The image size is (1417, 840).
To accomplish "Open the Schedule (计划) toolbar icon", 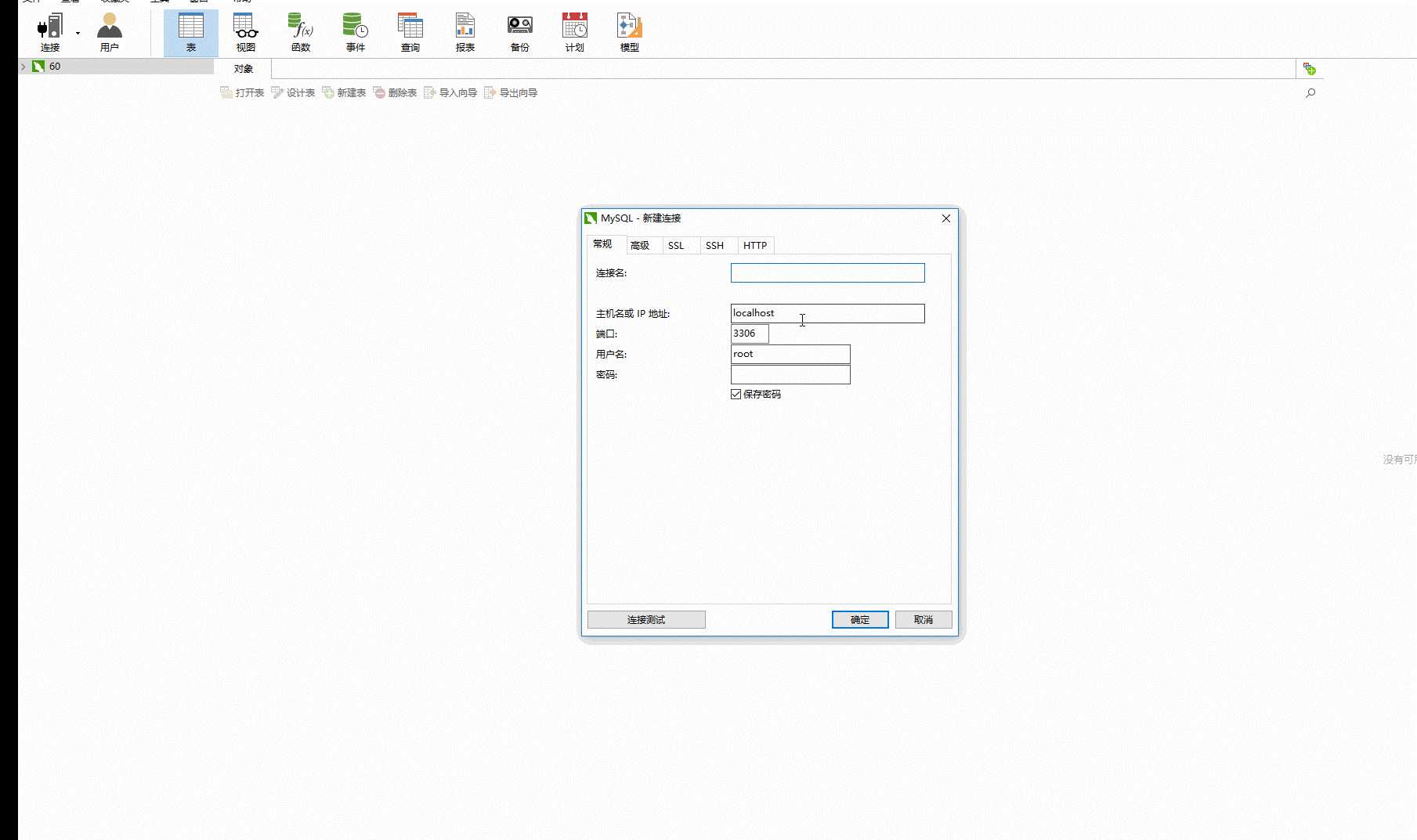I will coord(575,33).
